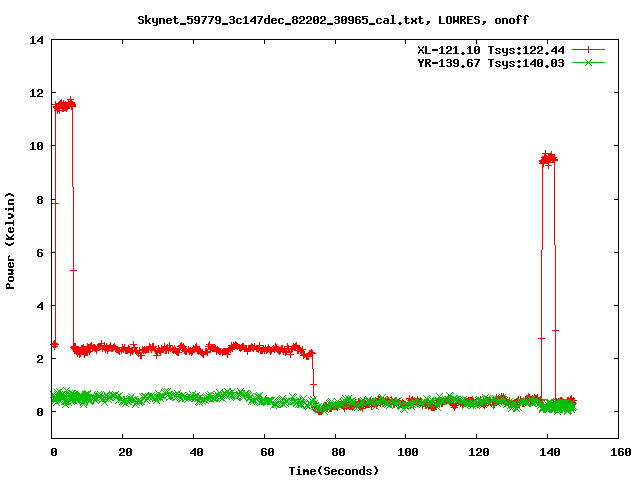This screenshot has width=640, height=480.
Task: Click the Time(Seconds) axis label
Action: (x=333, y=471)
